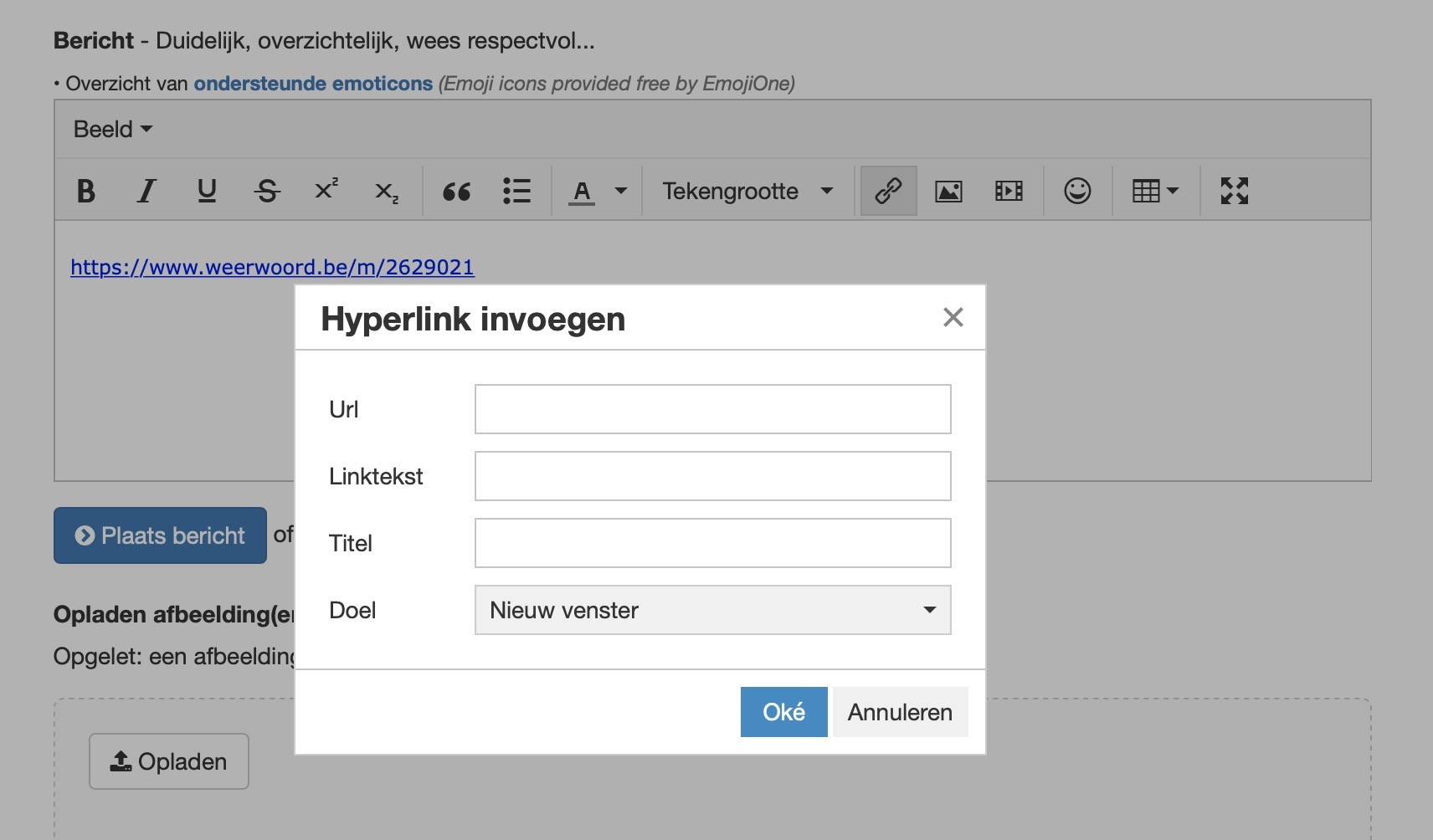Toggle fullscreen editor mode
Image resolution: width=1433 pixels, height=840 pixels.
coord(1234,192)
